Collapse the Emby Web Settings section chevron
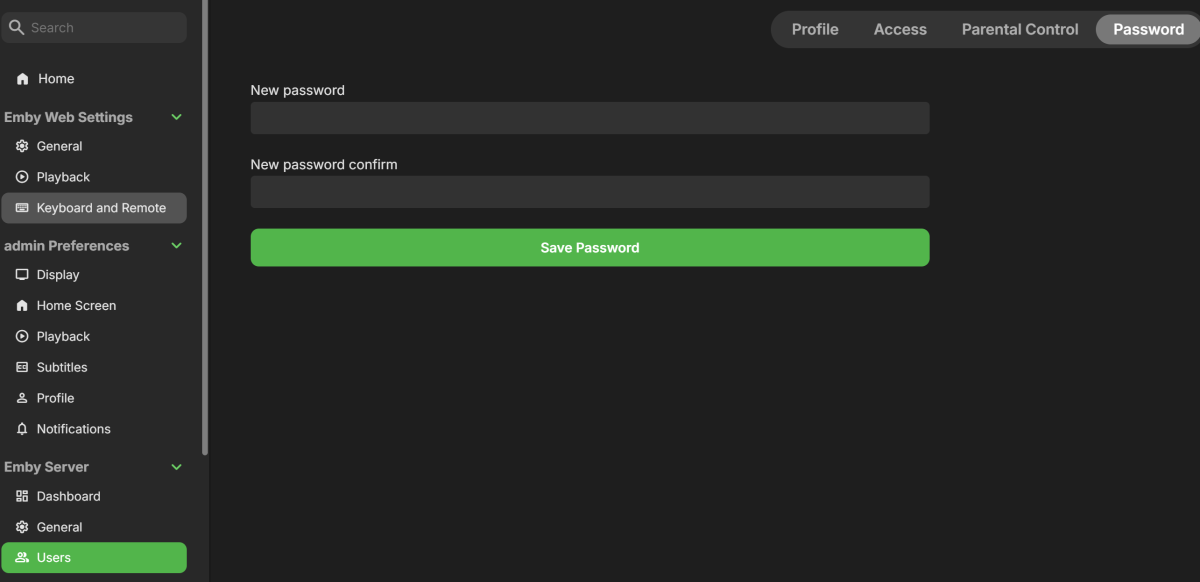The width and height of the screenshot is (1200, 582). [177, 117]
